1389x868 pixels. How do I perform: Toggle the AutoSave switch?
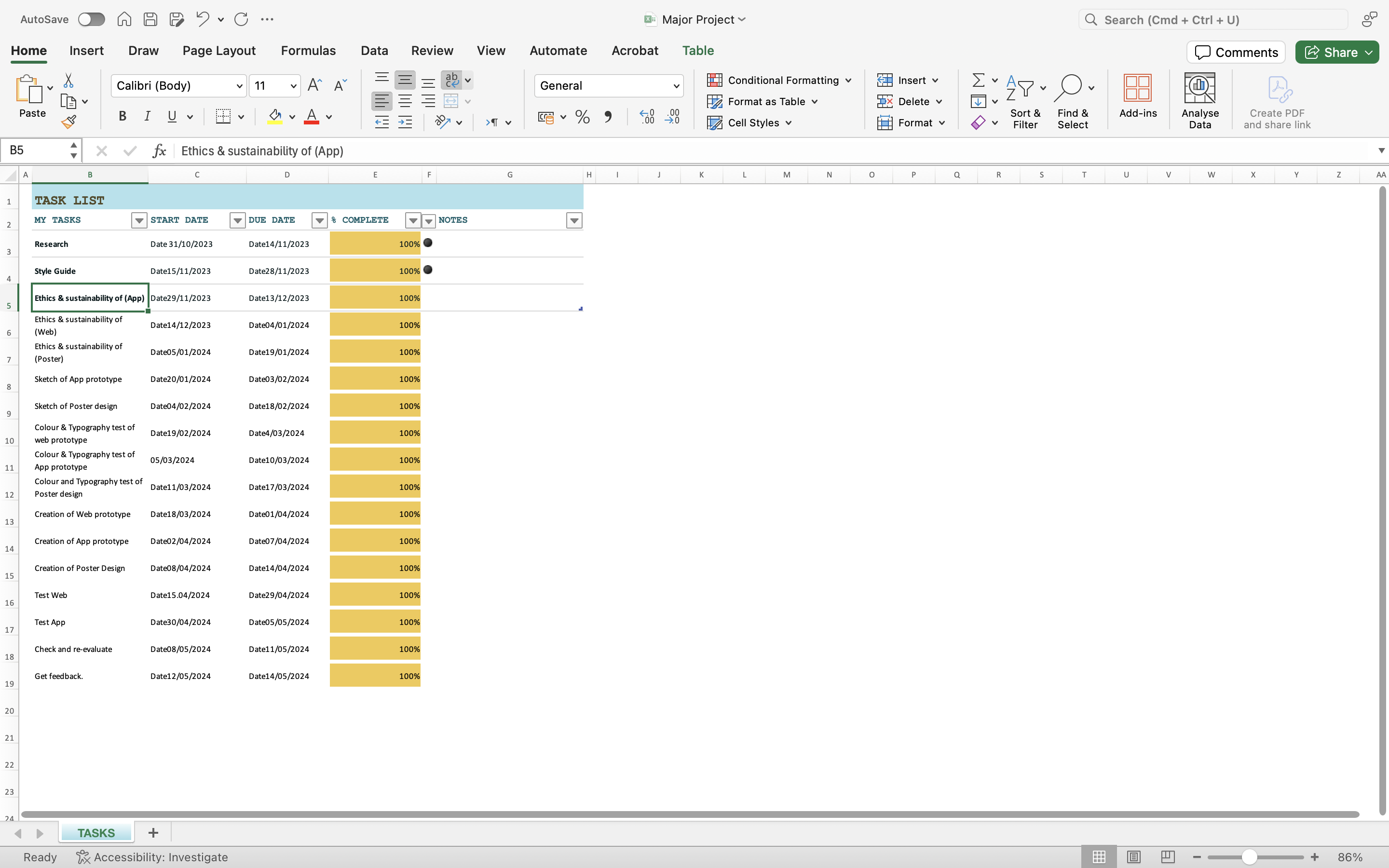[91, 19]
